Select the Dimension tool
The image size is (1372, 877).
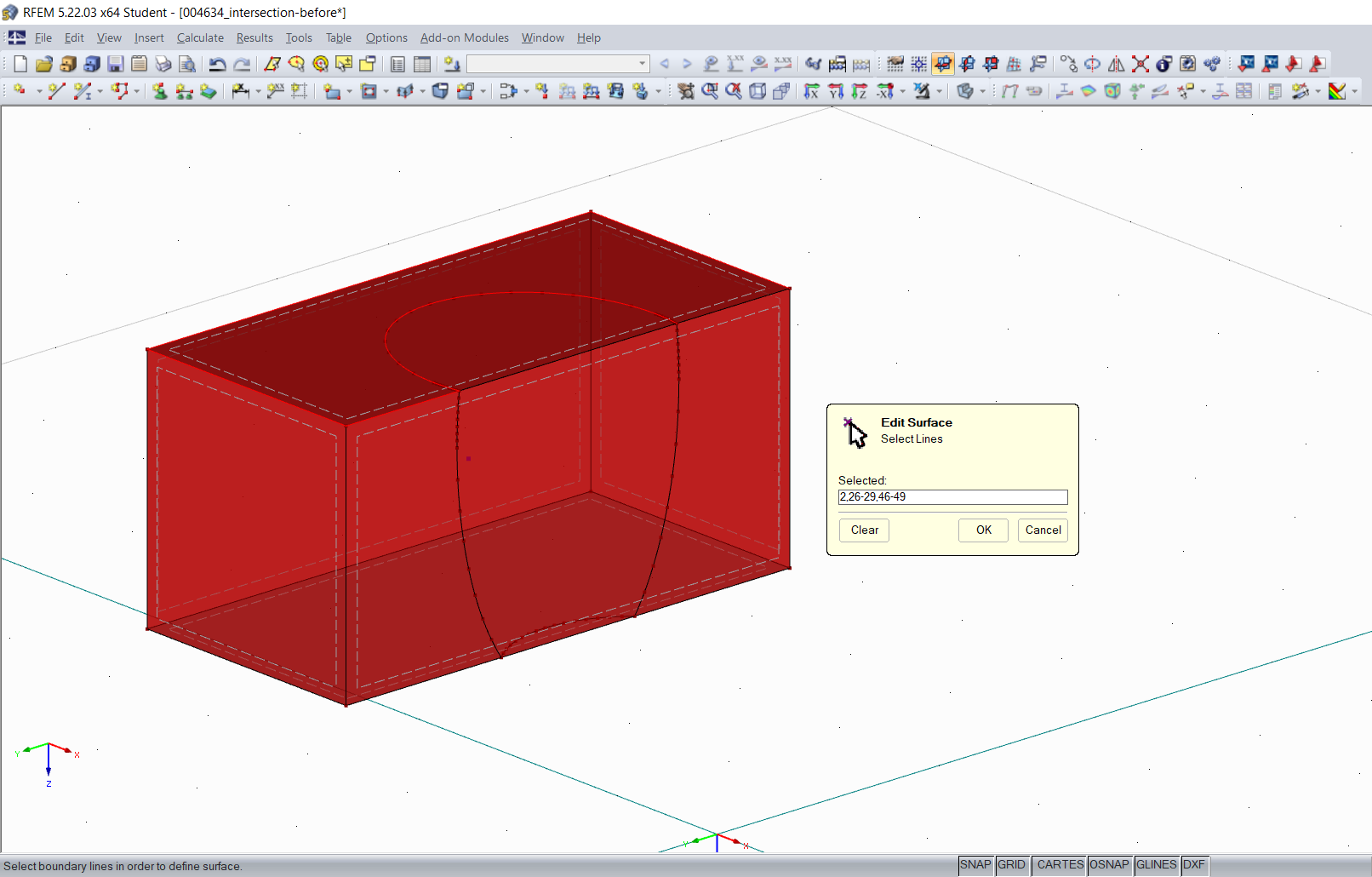[240, 91]
